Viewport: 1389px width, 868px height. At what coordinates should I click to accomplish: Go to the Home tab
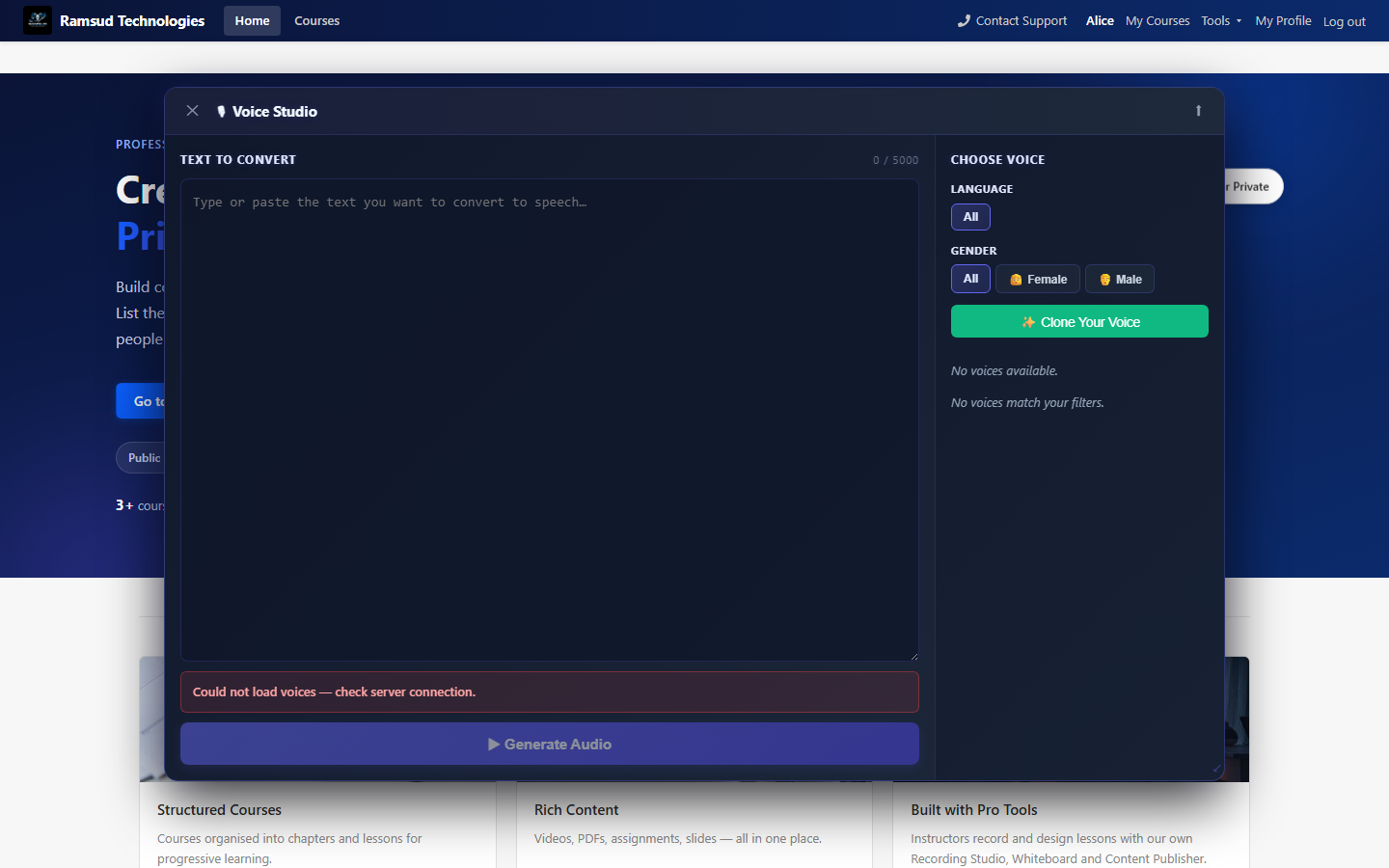[x=252, y=20]
